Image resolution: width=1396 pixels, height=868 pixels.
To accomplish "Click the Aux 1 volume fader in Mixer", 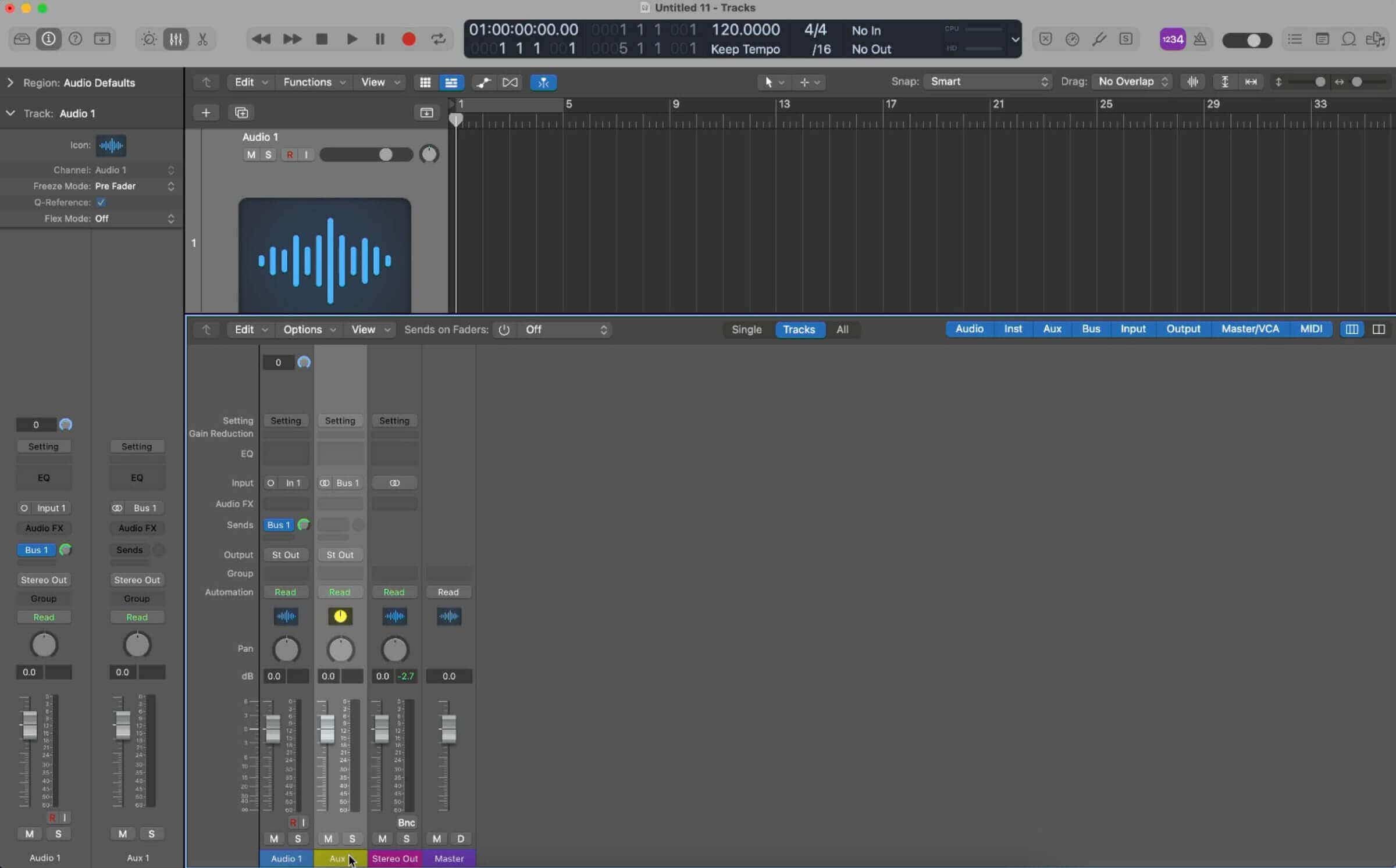I will coord(327,729).
